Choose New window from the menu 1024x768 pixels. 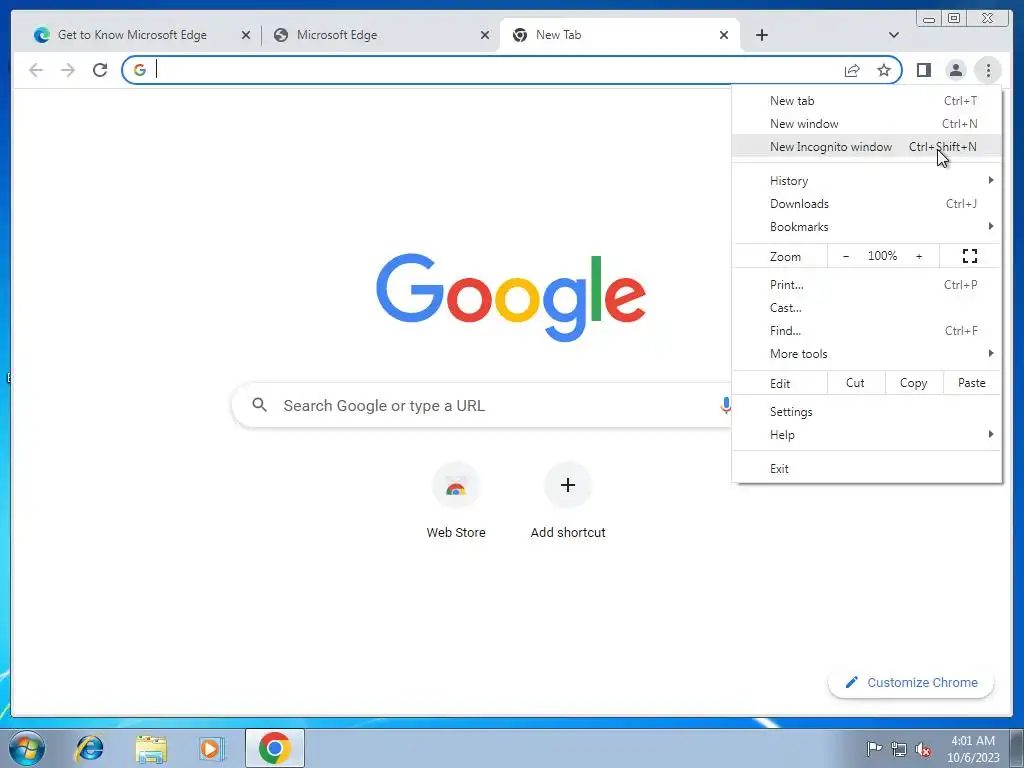click(x=867, y=123)
